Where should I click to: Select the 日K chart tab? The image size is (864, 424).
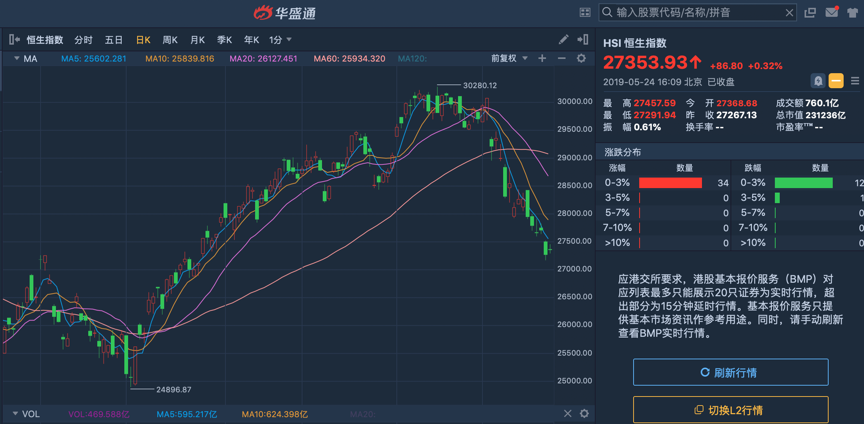coord(143,40)
